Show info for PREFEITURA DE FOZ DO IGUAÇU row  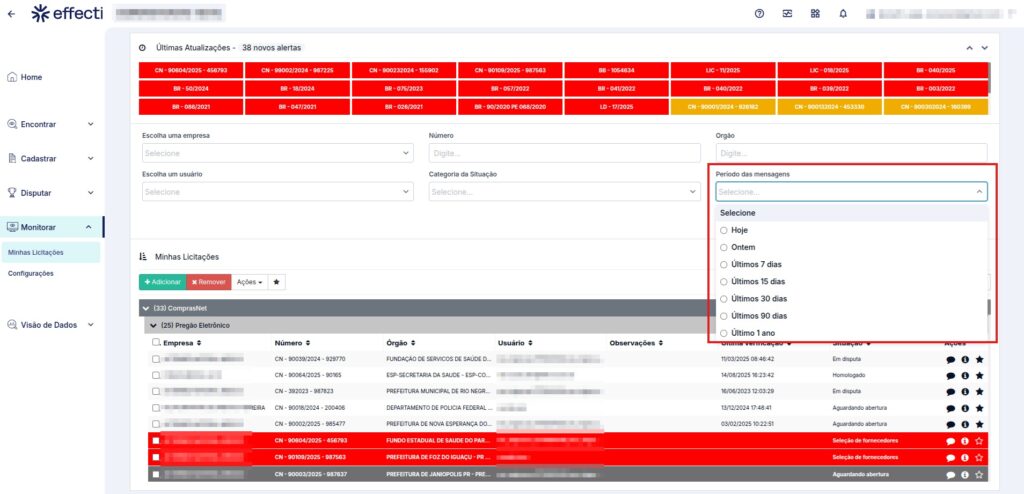[x=965, y=457]
